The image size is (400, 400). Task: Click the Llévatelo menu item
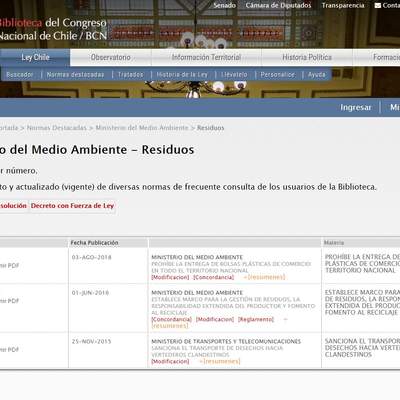point(234,75)
